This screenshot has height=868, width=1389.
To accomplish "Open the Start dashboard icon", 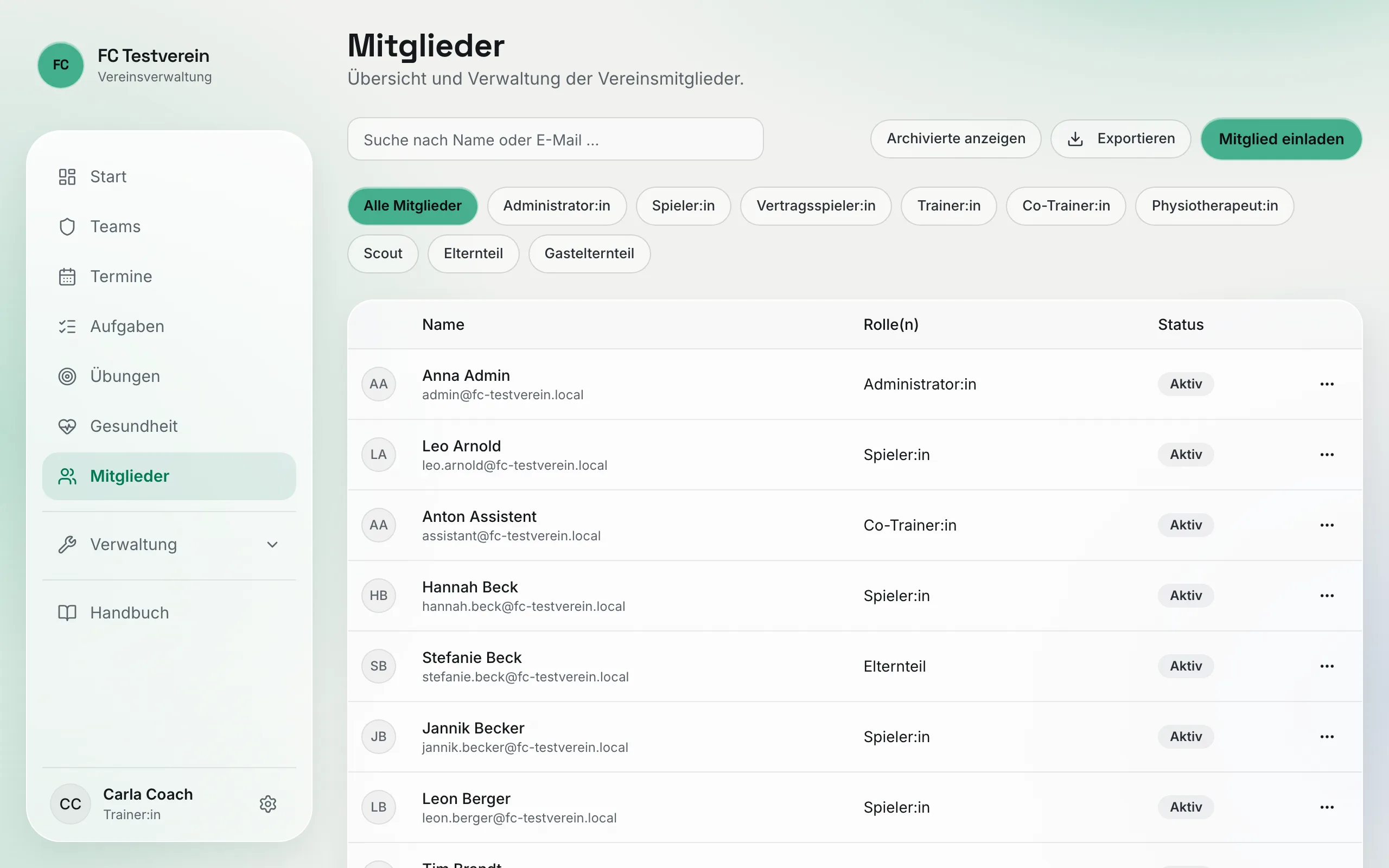I will tap(67, 177).
